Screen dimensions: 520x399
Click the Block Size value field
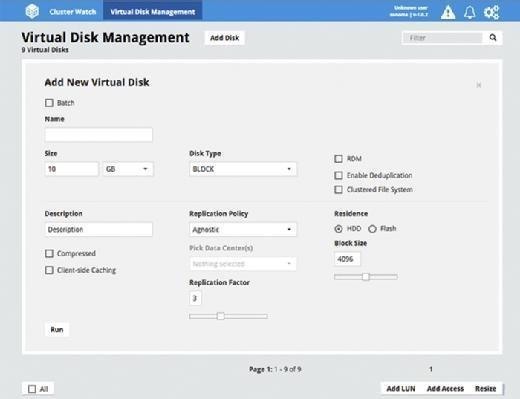click(347, 259)
